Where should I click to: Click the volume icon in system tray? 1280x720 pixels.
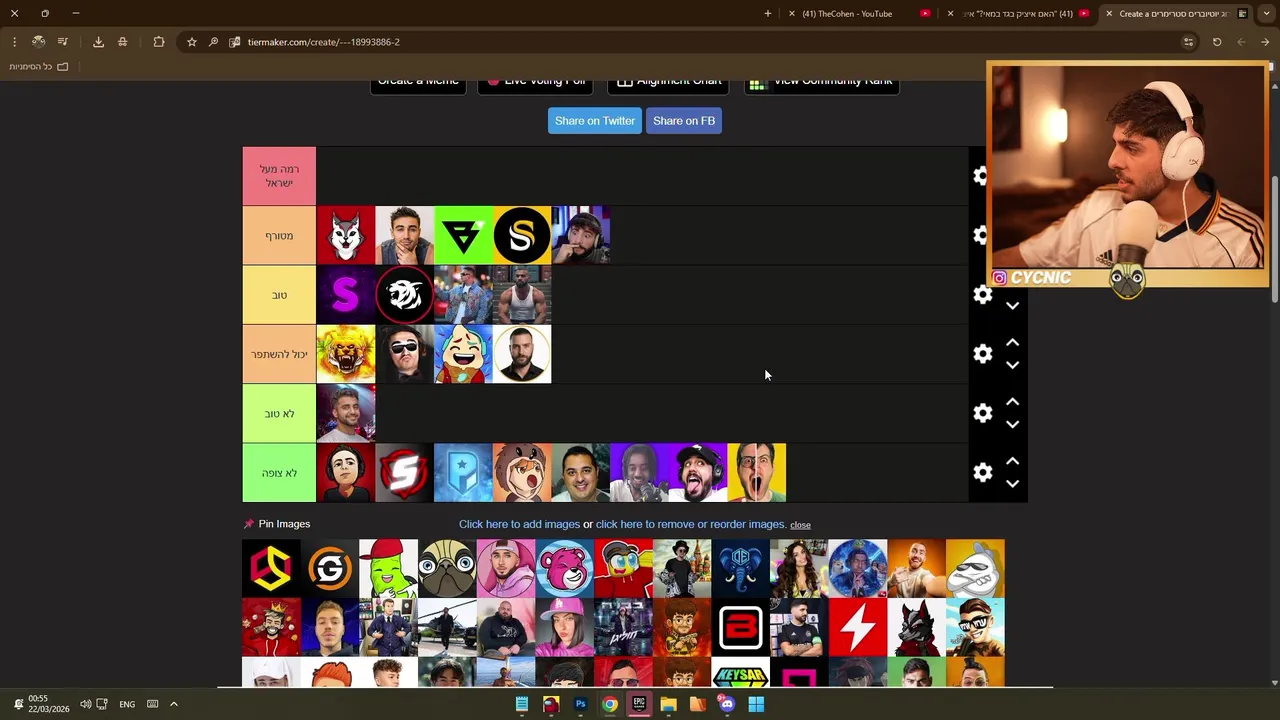click(85, 704)
